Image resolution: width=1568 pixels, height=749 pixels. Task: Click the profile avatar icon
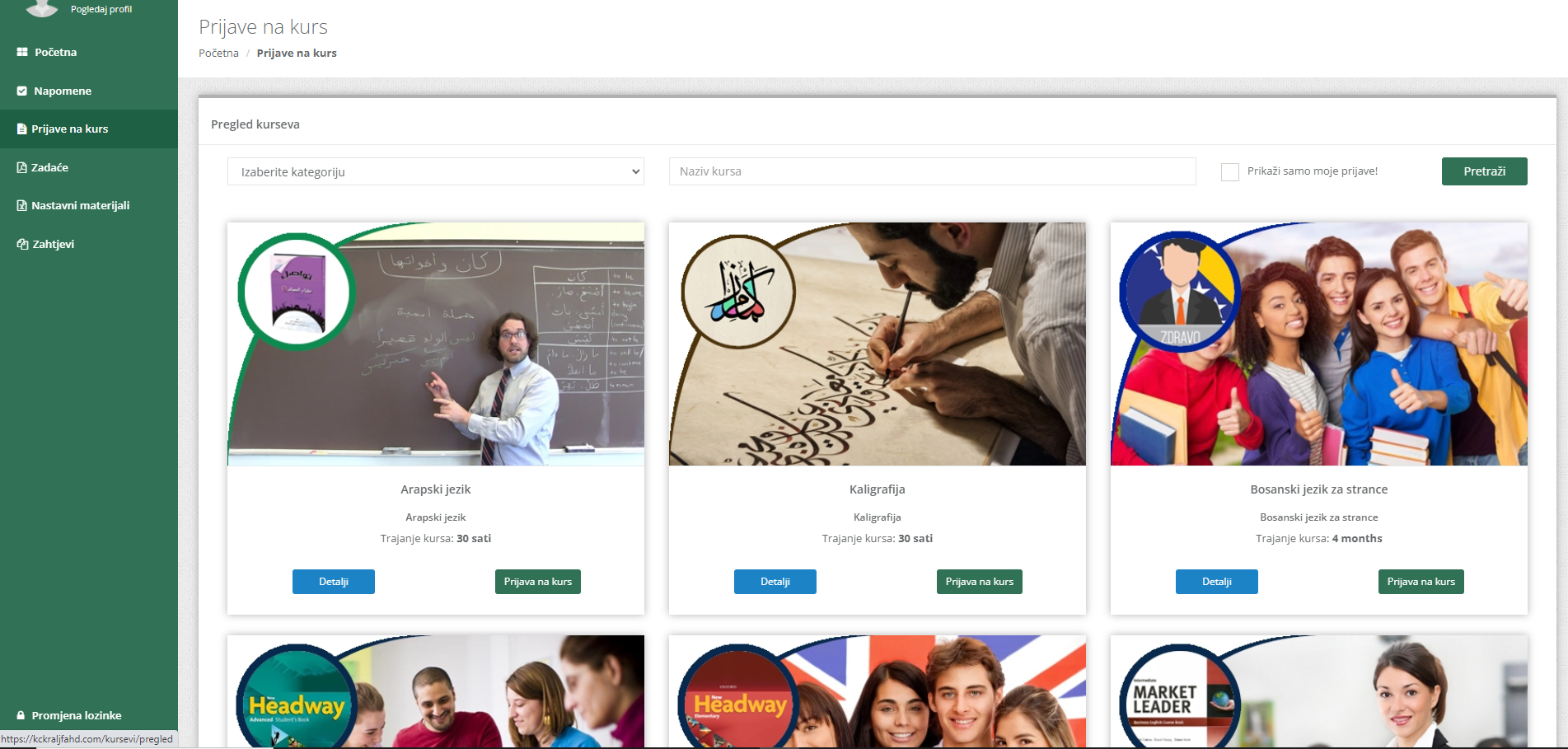[42, 8]
